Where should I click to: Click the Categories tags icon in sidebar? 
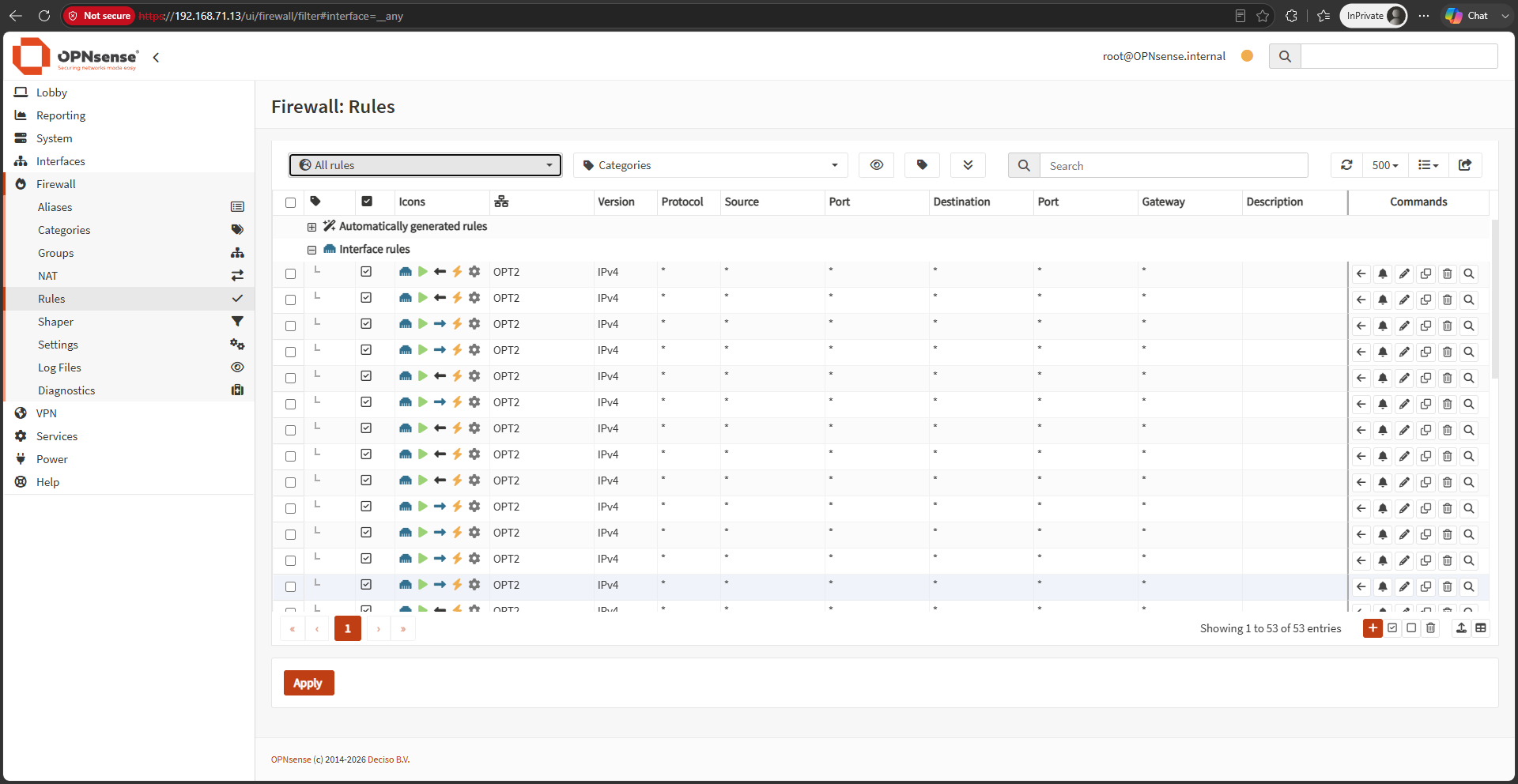point(237,230)
